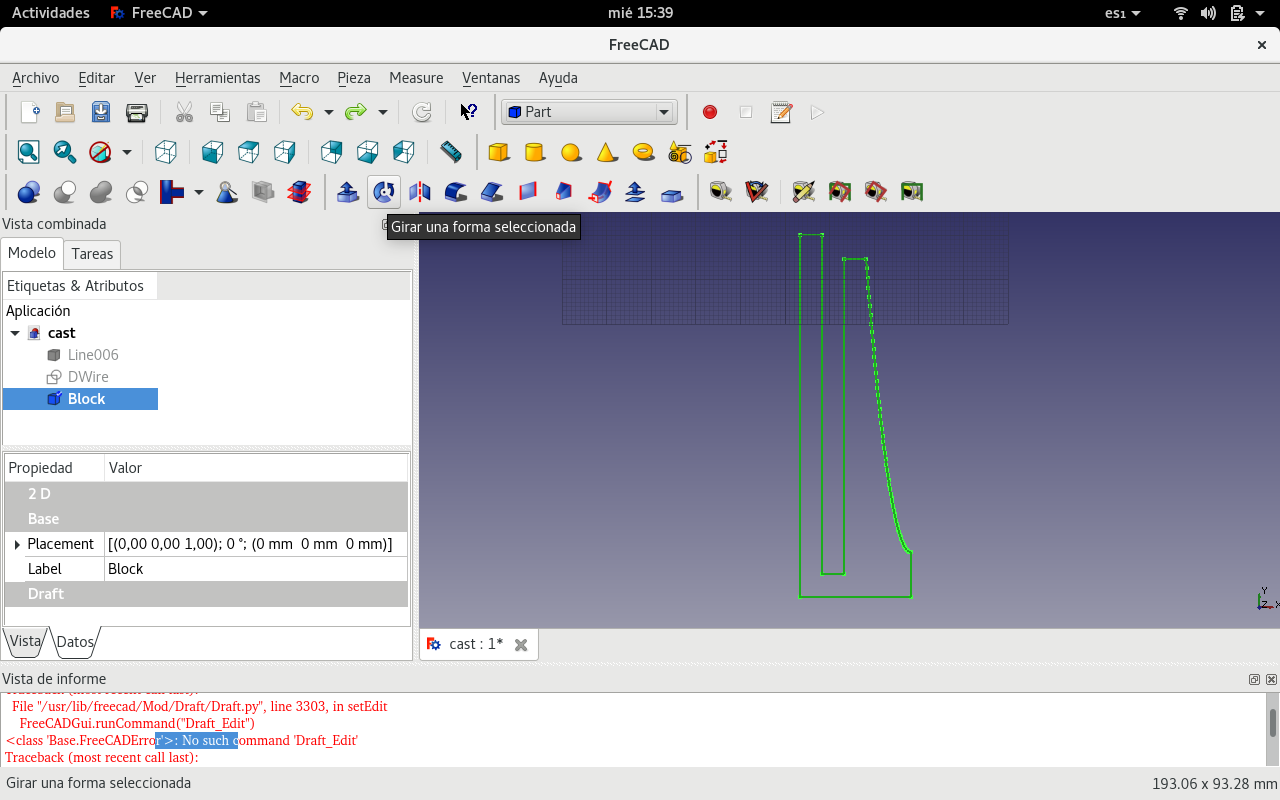Expand the Placement property

(17, 544)
